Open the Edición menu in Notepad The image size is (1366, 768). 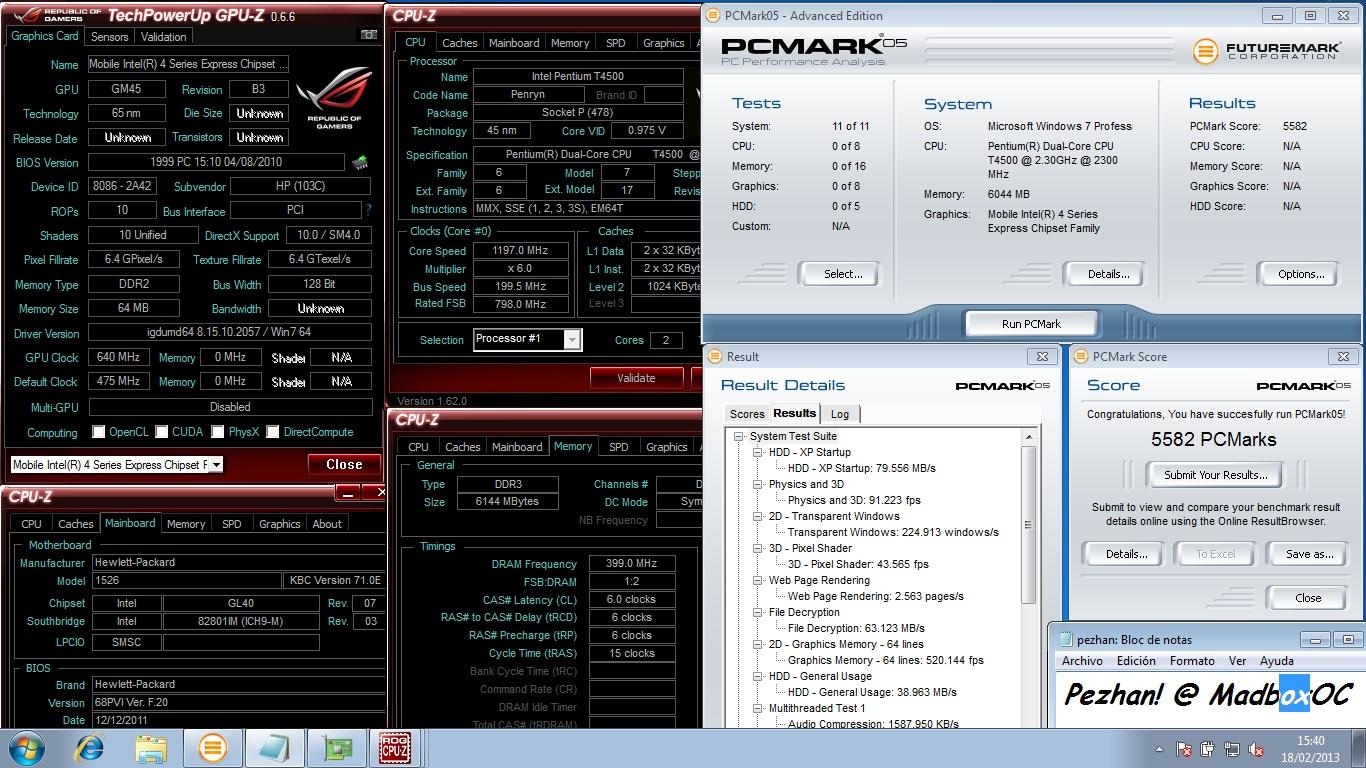1136,661
